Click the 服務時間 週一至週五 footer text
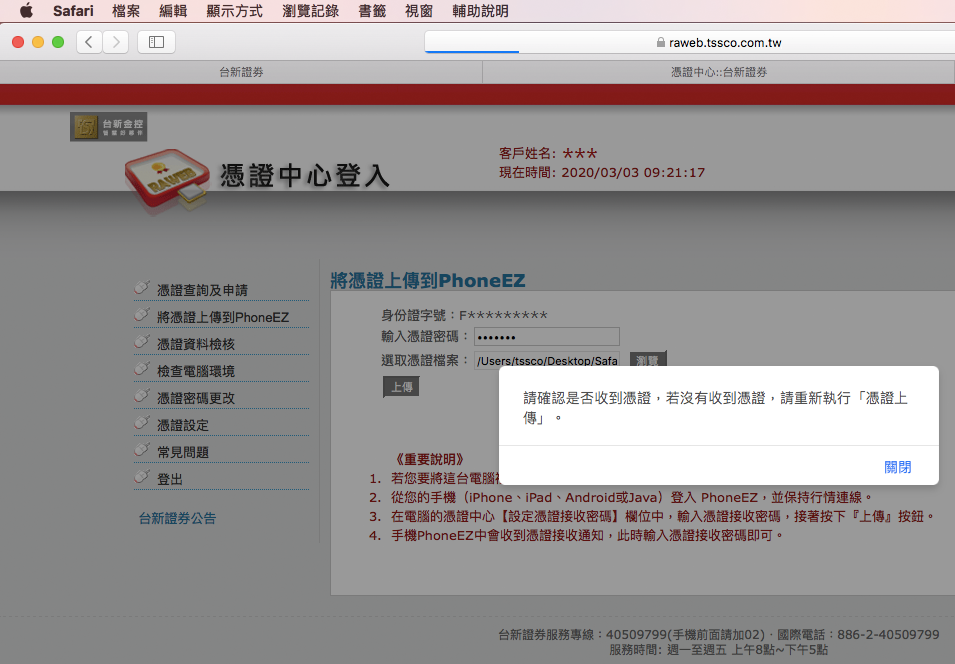 click(x=719, y=650)
